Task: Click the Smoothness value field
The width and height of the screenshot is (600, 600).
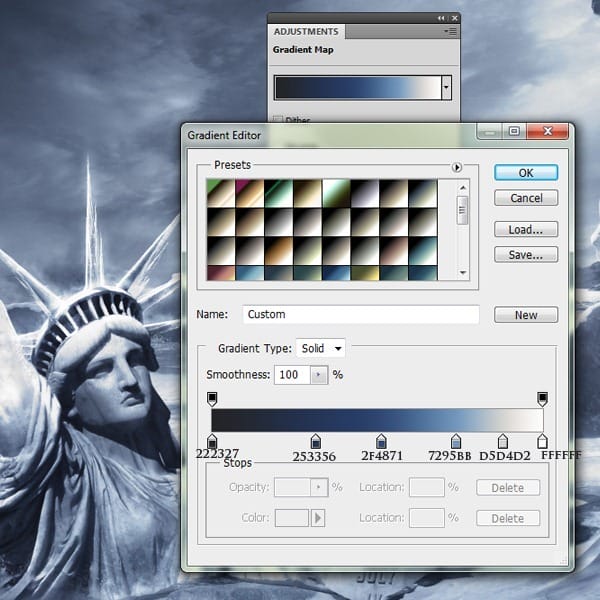Action: point(292,374)
